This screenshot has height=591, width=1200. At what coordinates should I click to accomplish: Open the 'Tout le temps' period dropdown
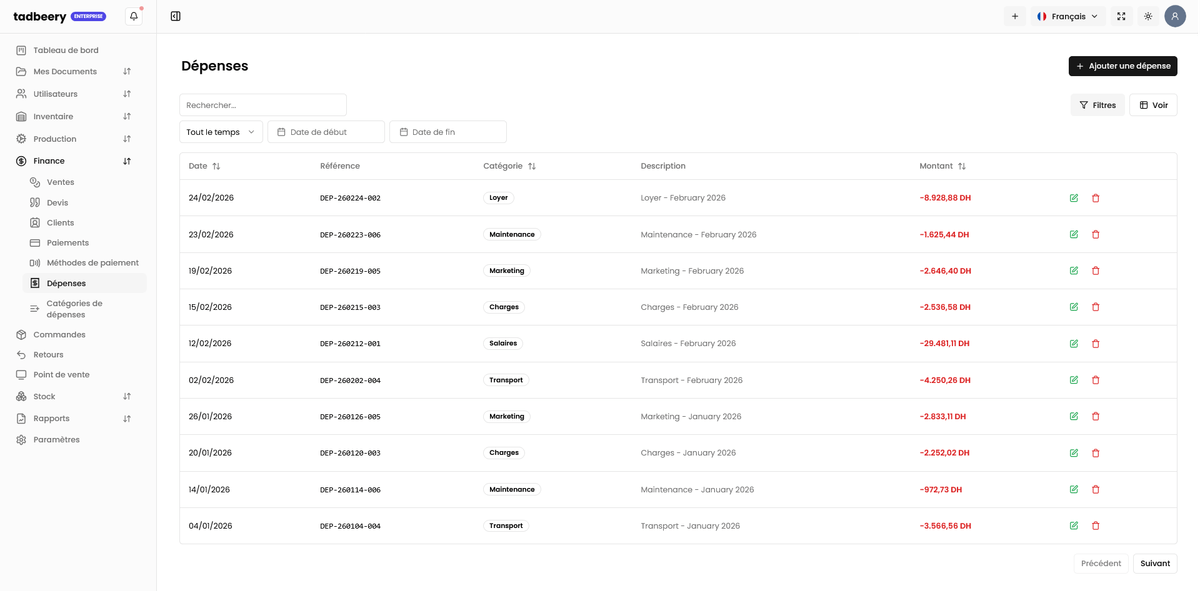[221, 132]
